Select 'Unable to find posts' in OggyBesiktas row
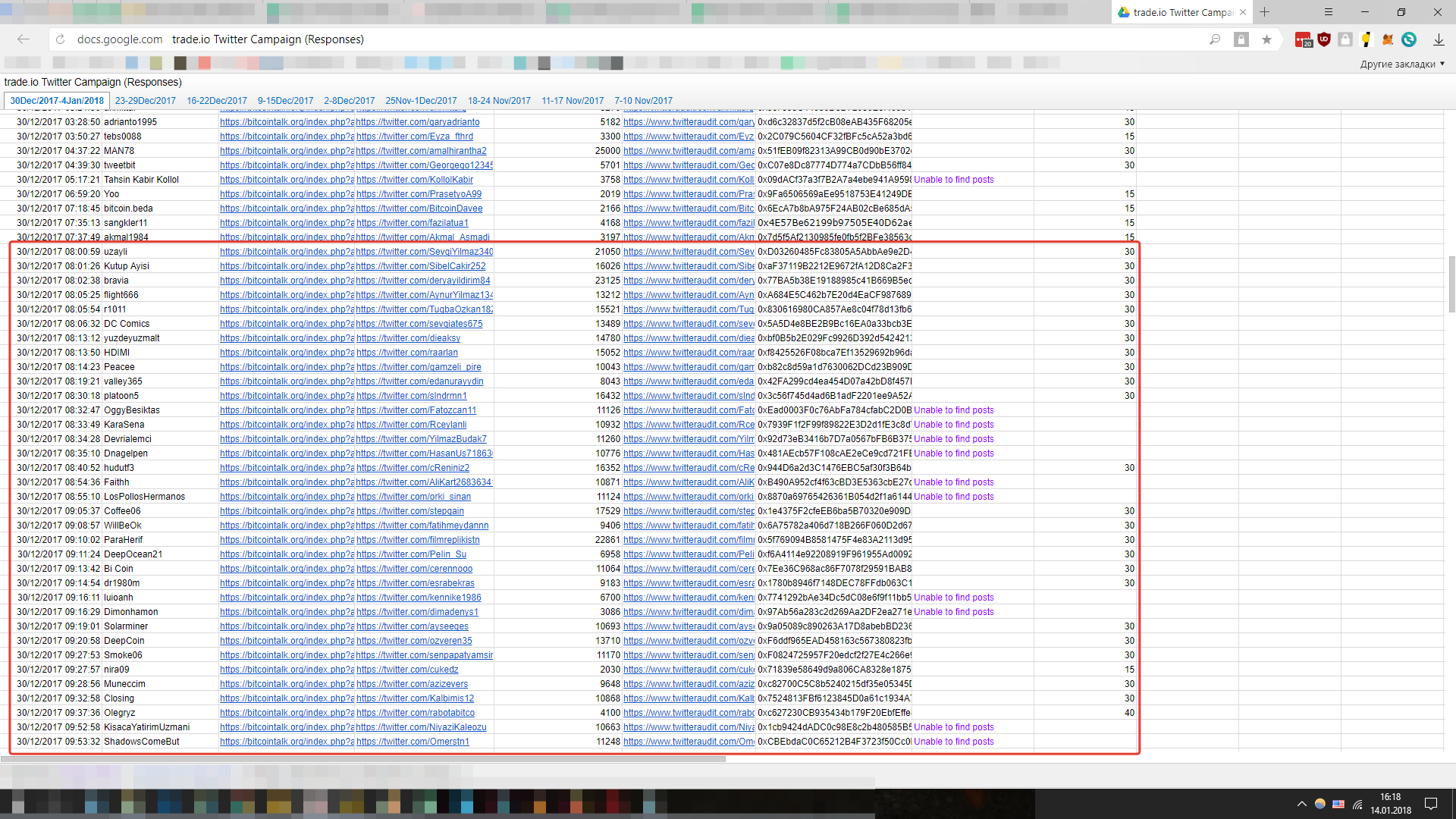The image size is (1456, 819). click(953, 410)
